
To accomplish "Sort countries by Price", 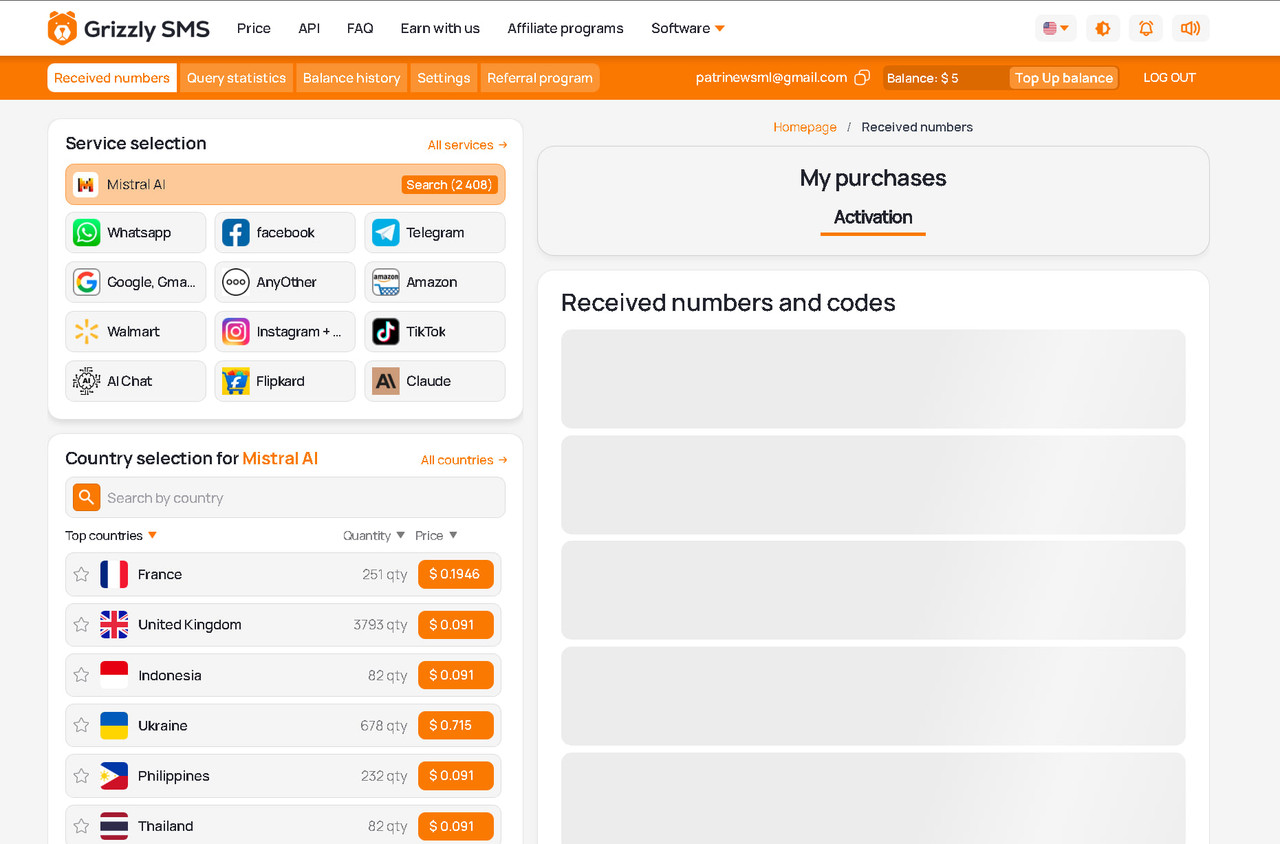I will point(436,536).
